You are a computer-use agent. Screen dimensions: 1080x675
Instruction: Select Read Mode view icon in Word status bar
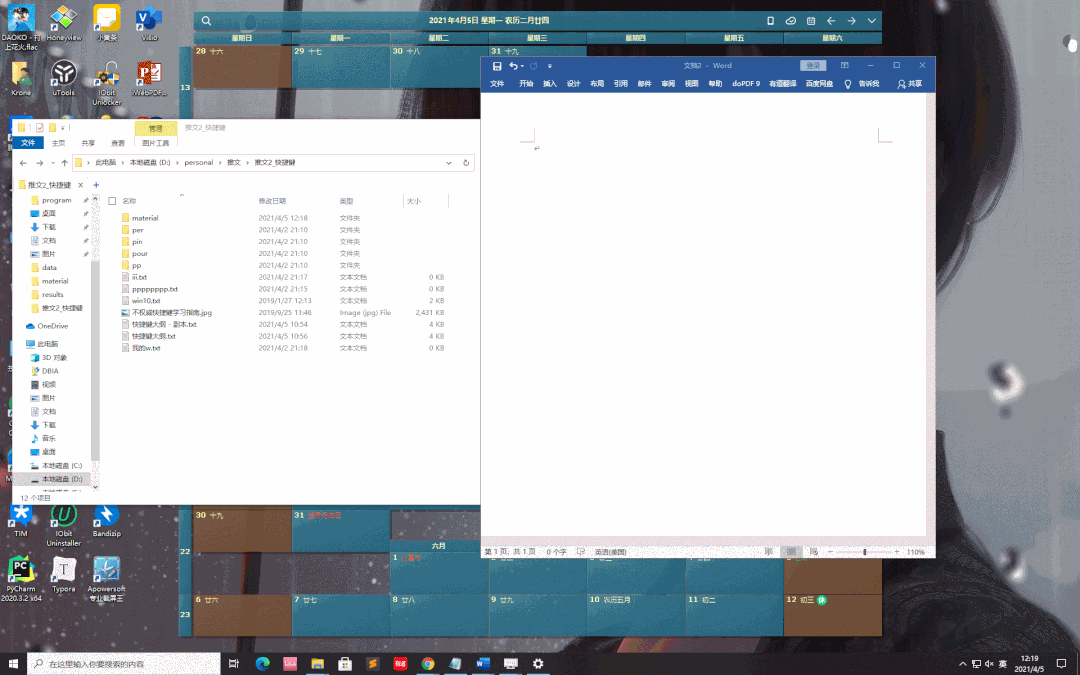[x=769, y=552]
